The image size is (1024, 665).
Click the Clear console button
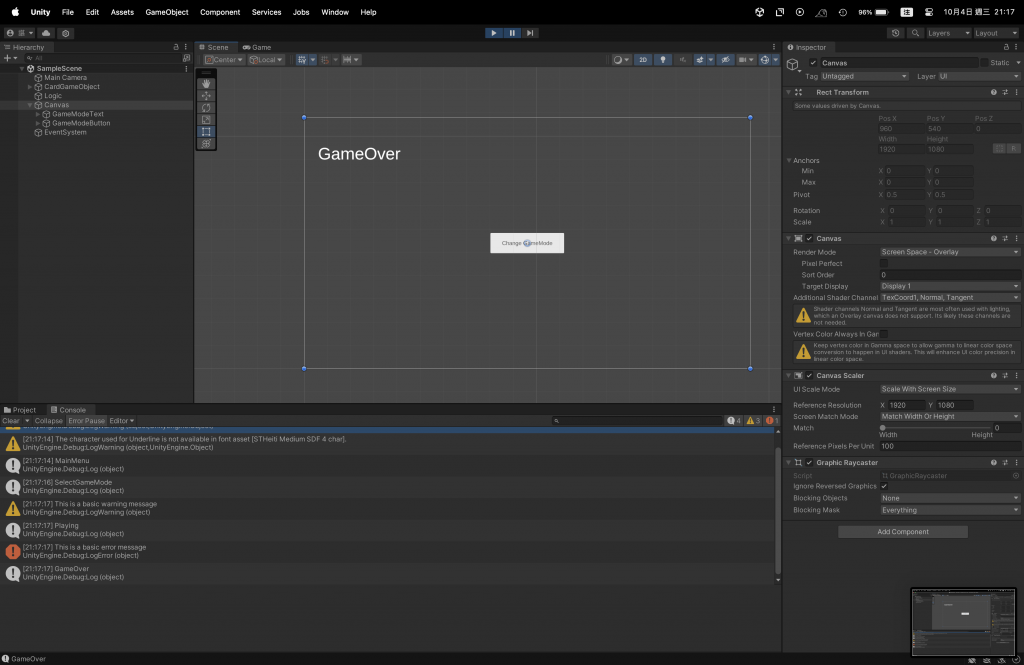(11, 421)
